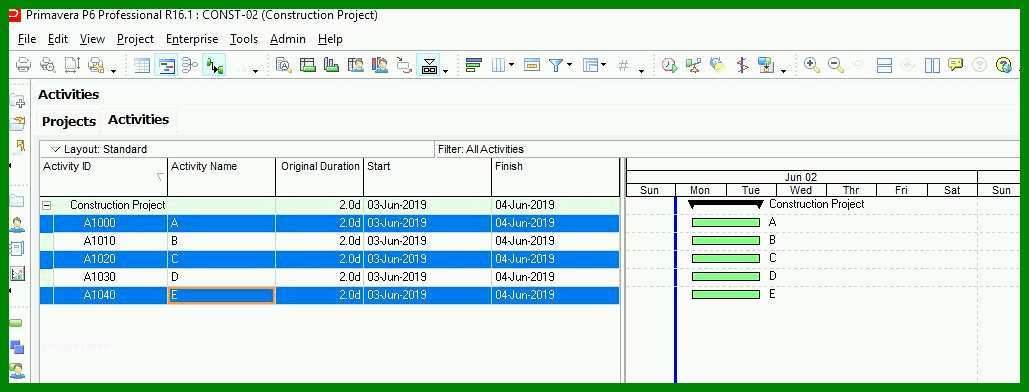The width and height of the screenshot is (1029, 392).
Task: Select the Activities tab
Action: [x=138, y=120]
